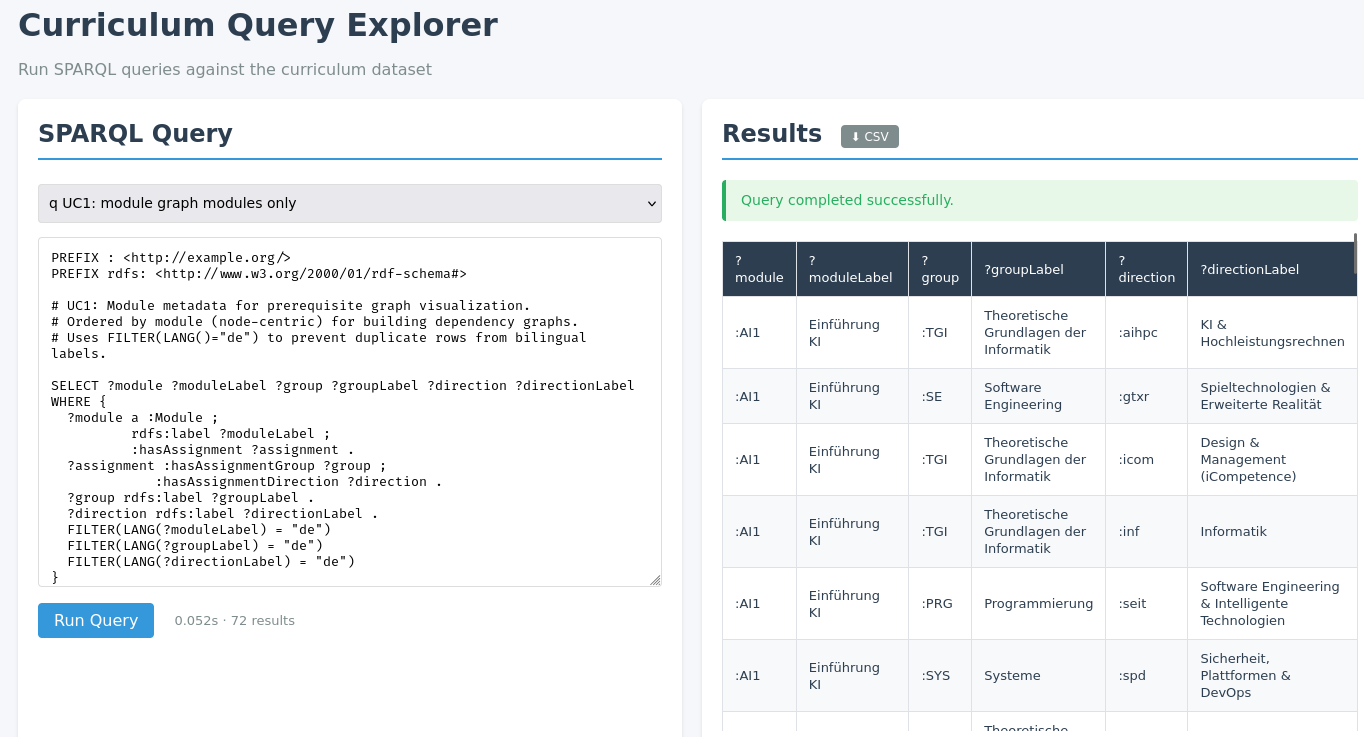This screenshot has width=1364, height=737.
Task: Grab the textarea resize handle corner
Action: click(655, 580)
